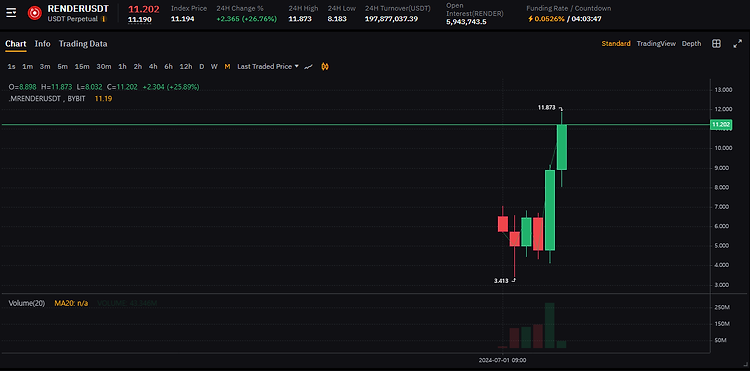750x371 pixels.
Task: Switch to the Info tab
Action: click(43, 44)
